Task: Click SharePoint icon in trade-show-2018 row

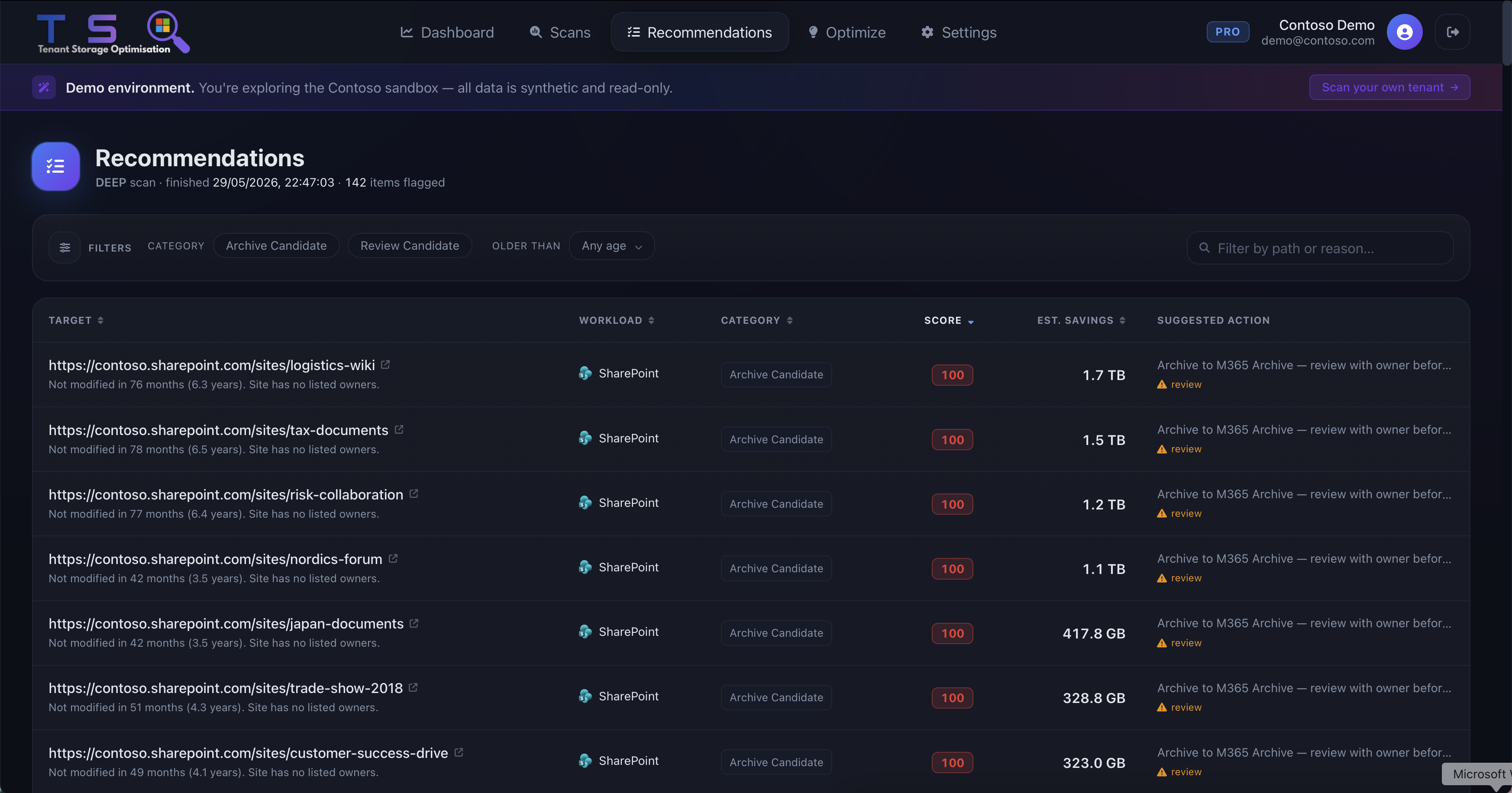Action: tap(585, 696)
